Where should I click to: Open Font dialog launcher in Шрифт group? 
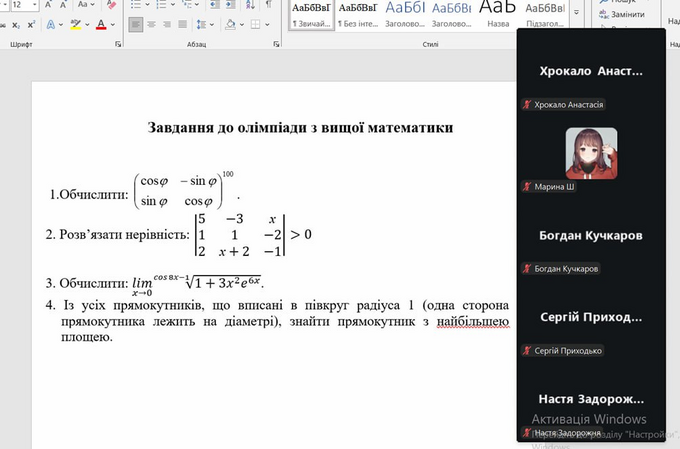[x=116, y=45]
